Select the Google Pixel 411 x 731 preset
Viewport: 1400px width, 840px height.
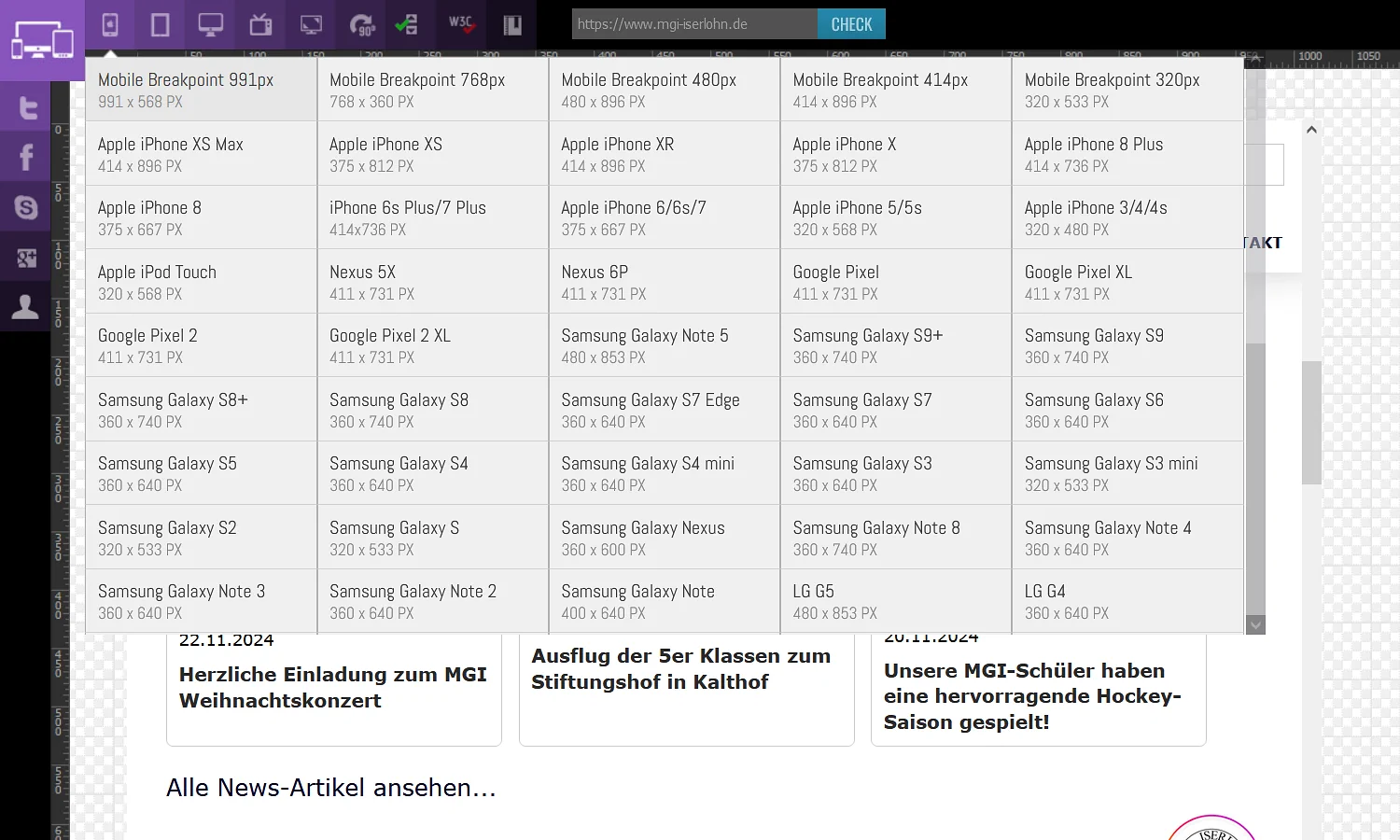(x=896, y=282)
